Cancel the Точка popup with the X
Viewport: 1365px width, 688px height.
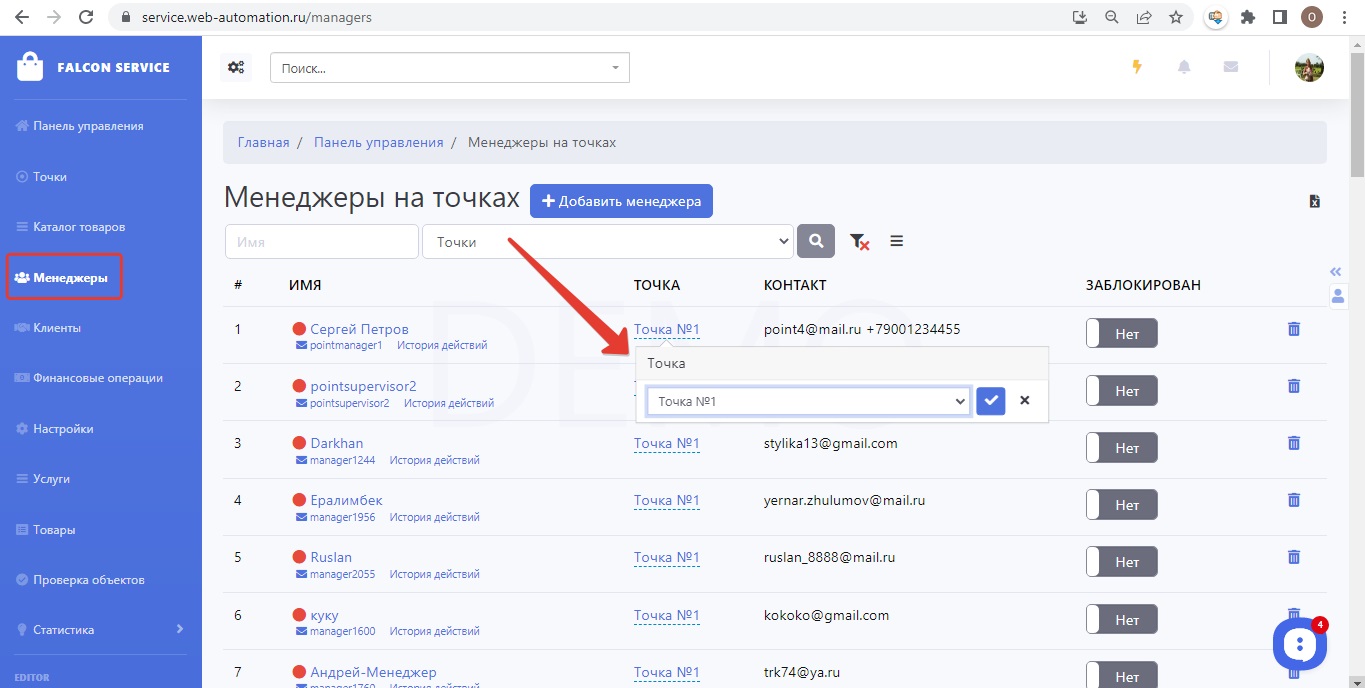(x=1024, y=401)
